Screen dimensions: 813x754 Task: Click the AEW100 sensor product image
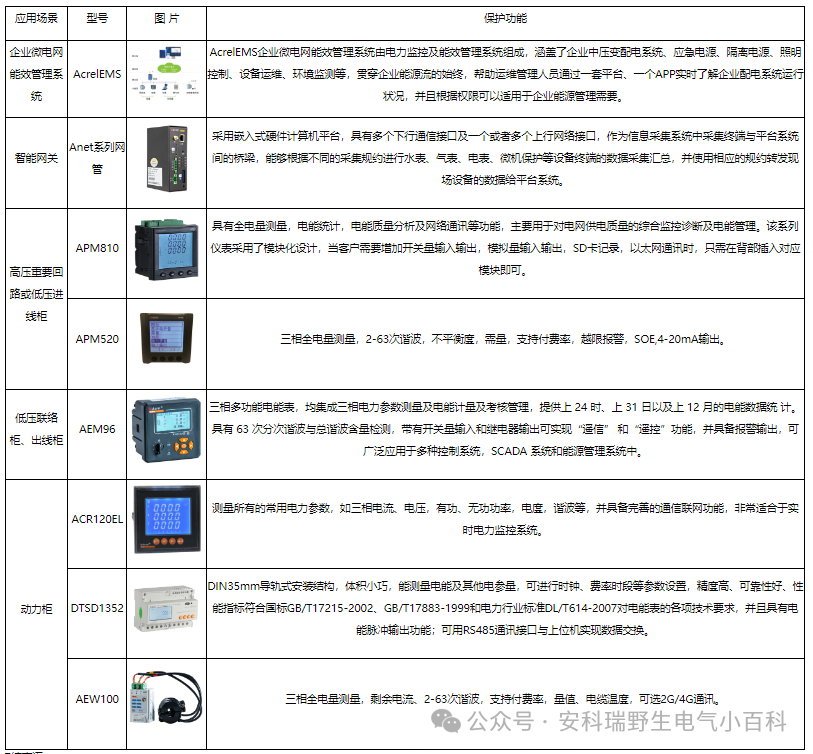click(x=166, y=698)
